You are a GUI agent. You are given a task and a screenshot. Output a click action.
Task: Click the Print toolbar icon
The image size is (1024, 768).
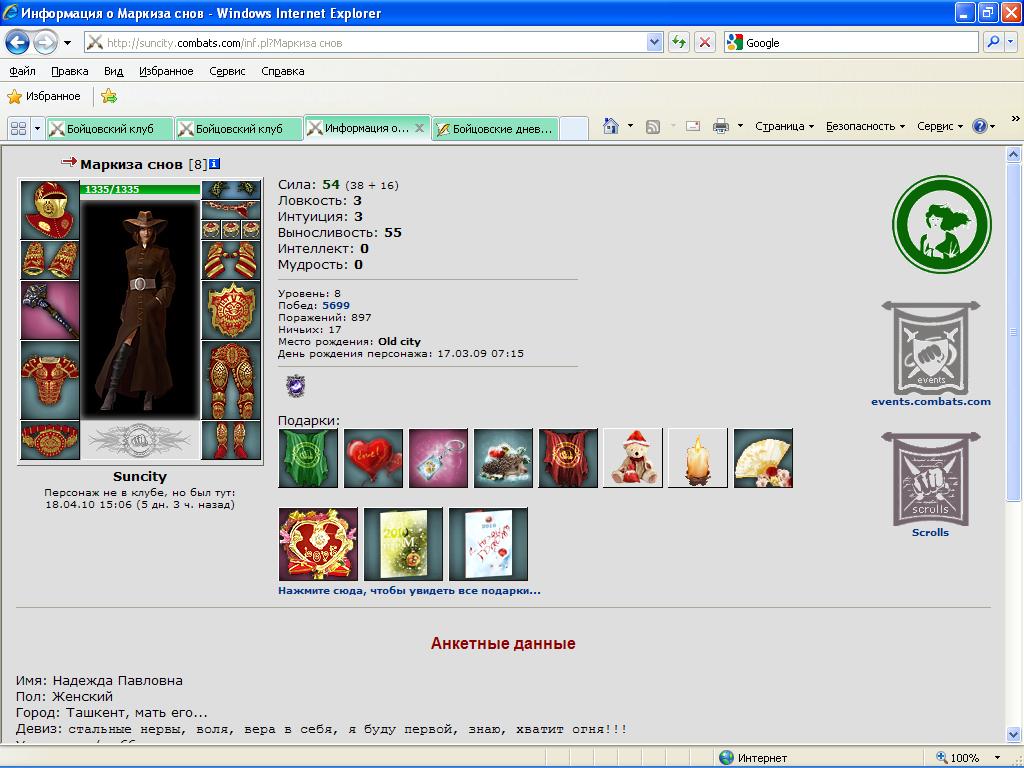[721, 126]
